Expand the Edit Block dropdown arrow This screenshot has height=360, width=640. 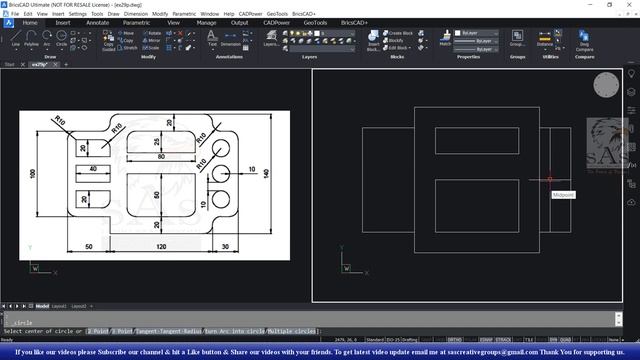[x=410, y=48]
